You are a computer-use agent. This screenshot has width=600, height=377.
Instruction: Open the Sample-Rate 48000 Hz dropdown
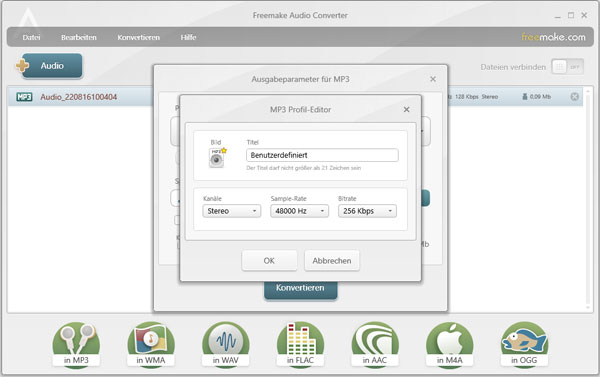[x=299, y=211]
